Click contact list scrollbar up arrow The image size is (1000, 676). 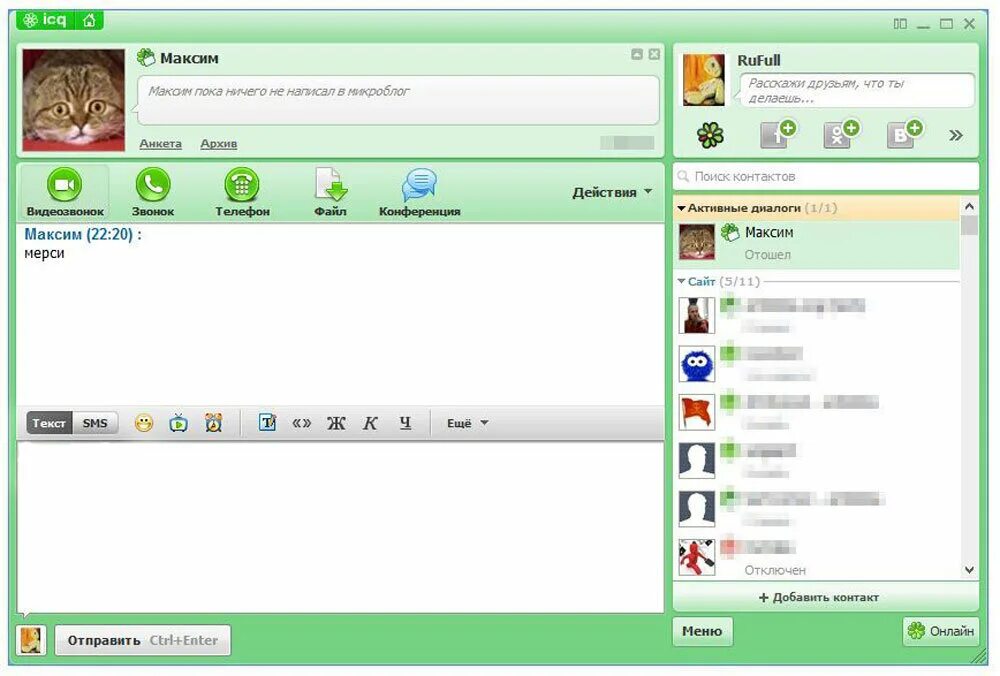969,206
